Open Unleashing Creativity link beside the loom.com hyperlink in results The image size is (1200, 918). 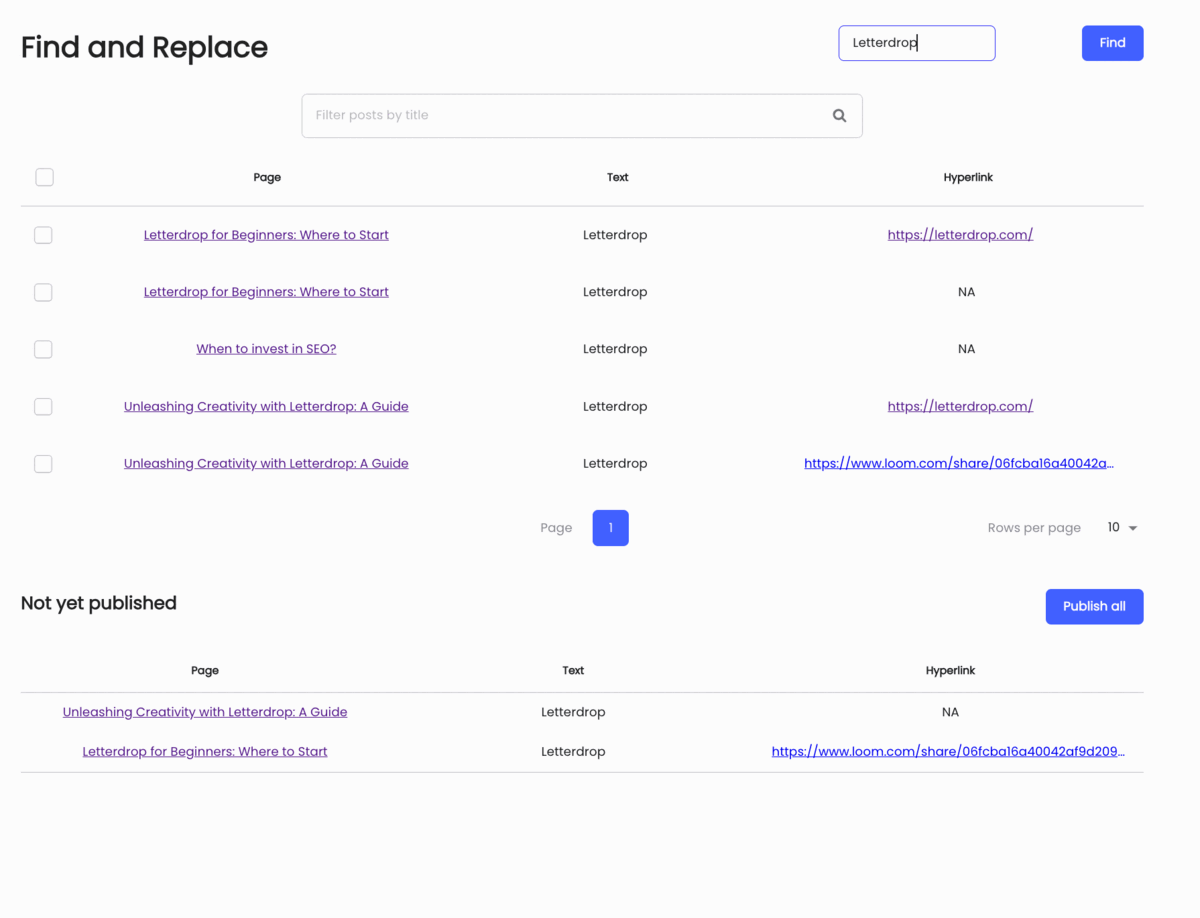click(x=266, y=463)
